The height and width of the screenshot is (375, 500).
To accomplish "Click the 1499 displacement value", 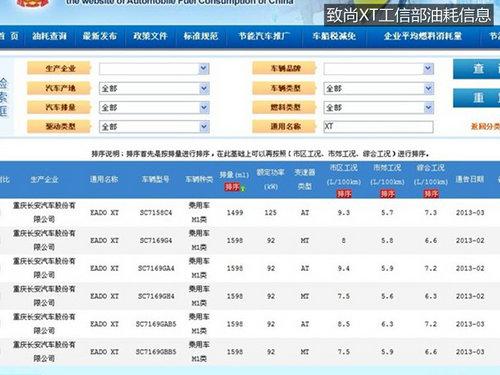I will [x=235, y=213].
